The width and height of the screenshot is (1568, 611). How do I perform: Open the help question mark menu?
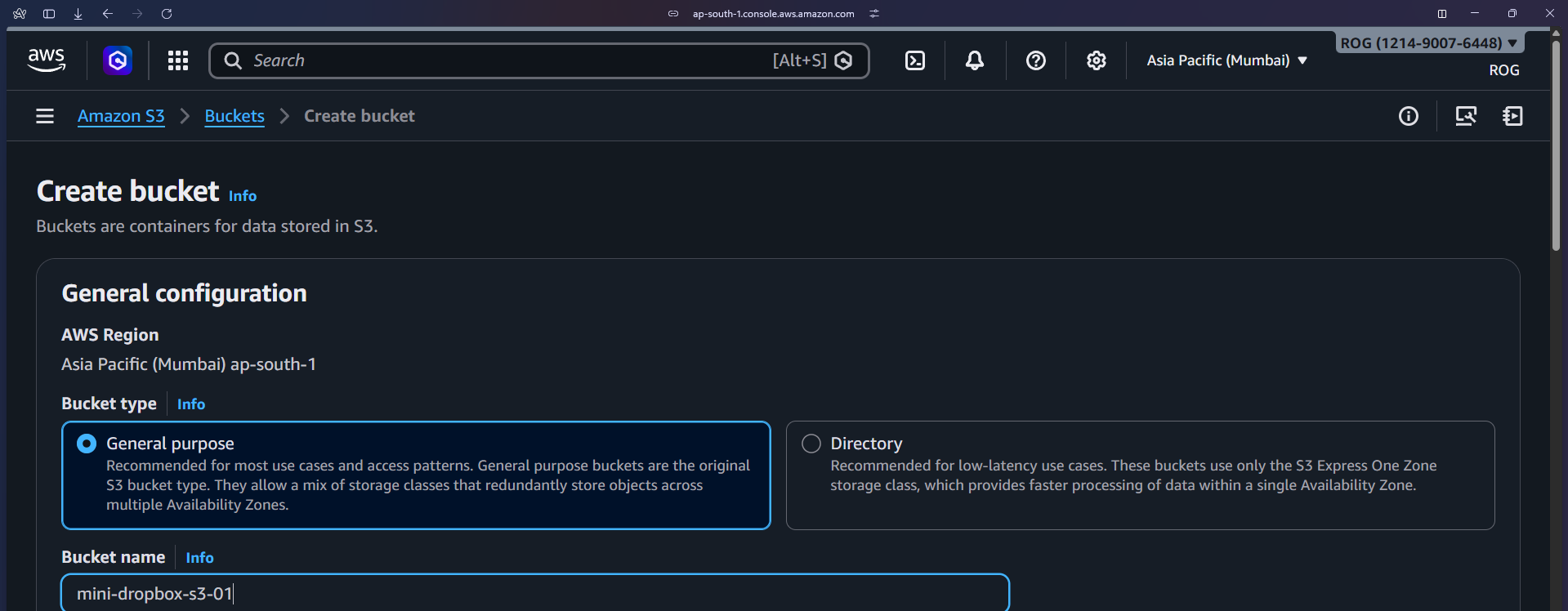(x=1035, y=60)
